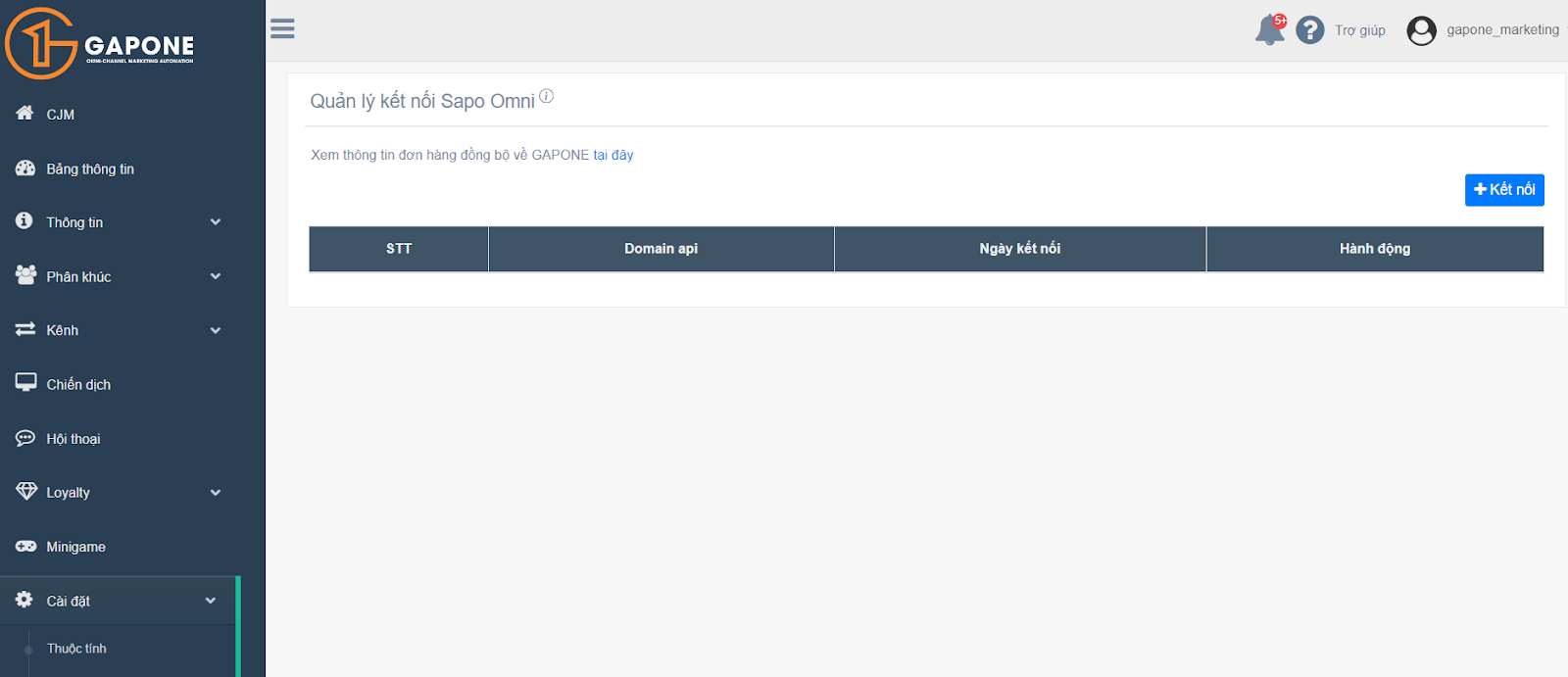The image size is (1568, 677).
Task: Expand the Kênh chevron
Action: point(216,330)
